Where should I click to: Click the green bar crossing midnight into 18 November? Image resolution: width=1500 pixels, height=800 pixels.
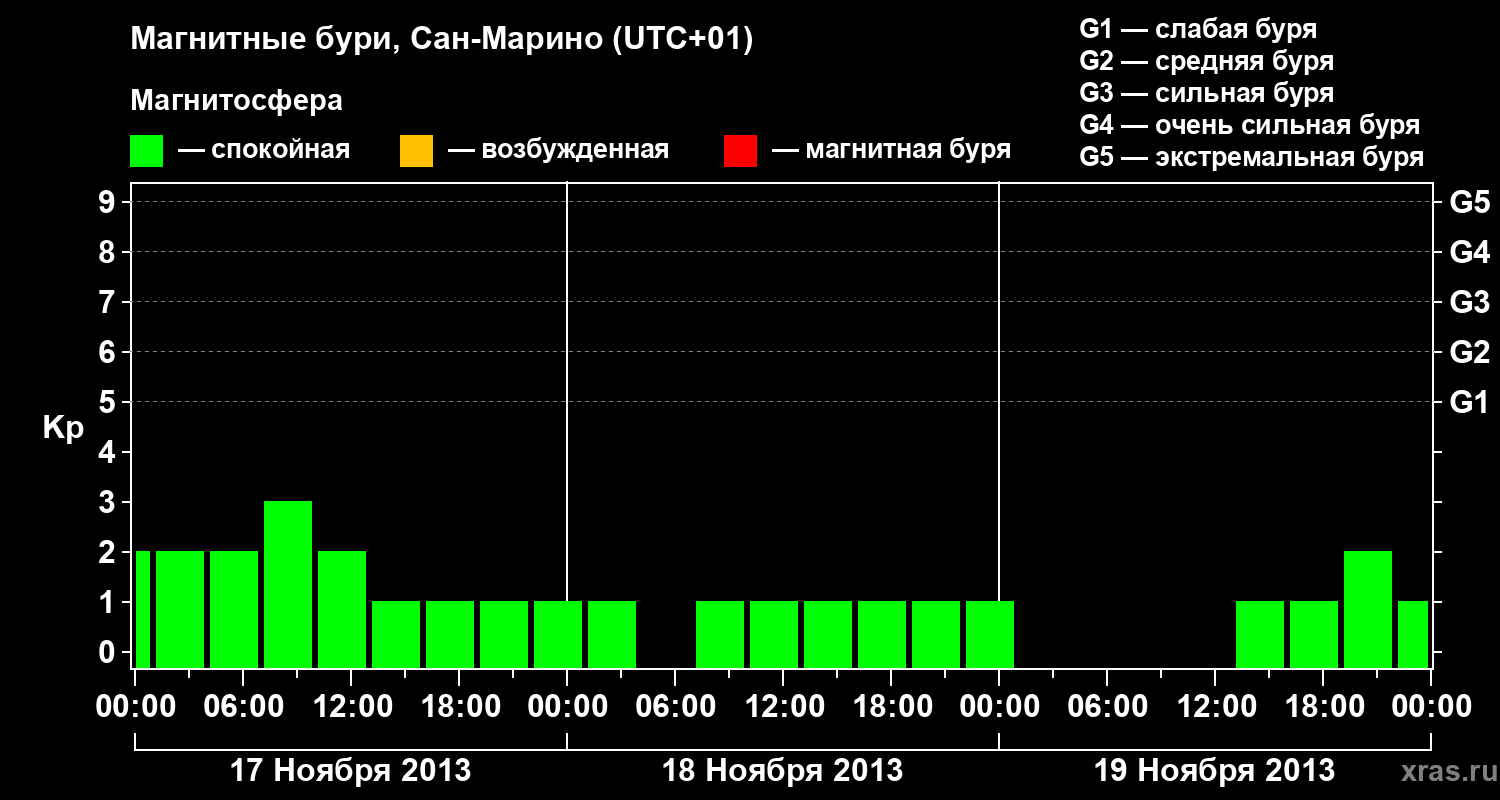point(558,634)
